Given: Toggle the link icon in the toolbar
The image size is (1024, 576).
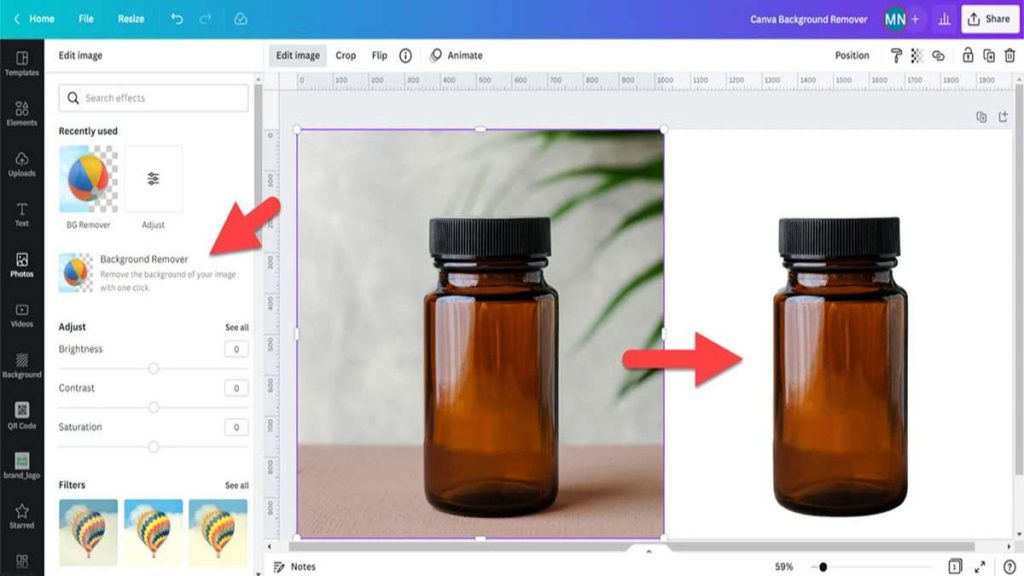Looking at the screenshot, I should 938,55.
